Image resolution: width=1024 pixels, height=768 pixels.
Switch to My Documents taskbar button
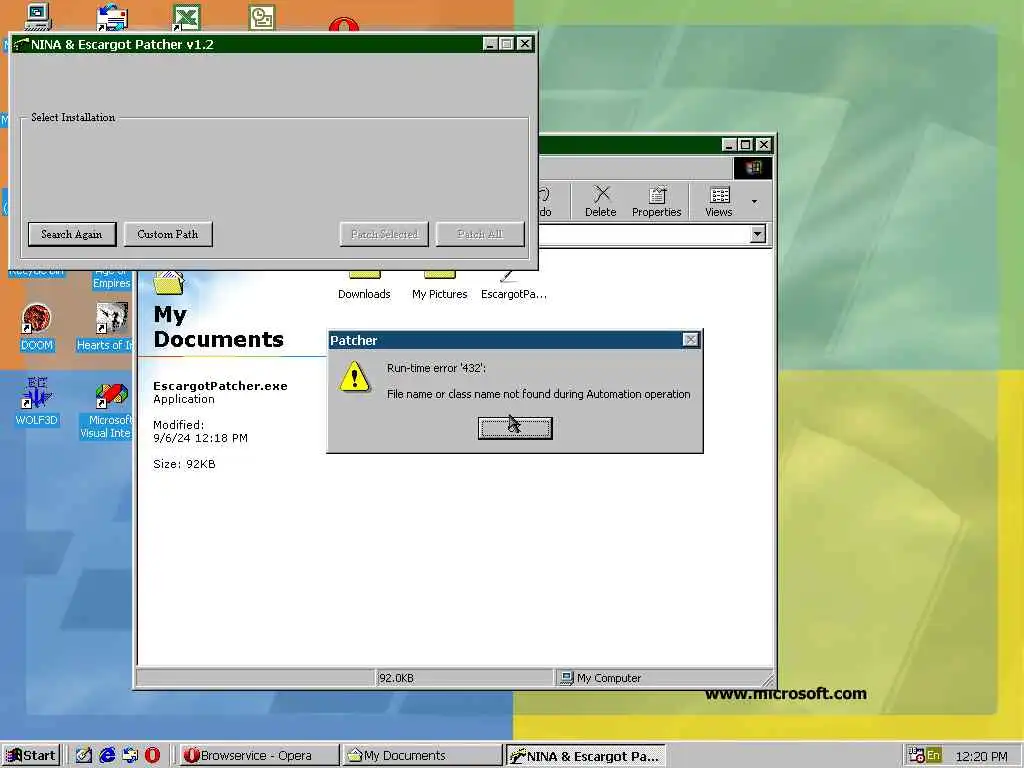(x=422, y=756)
